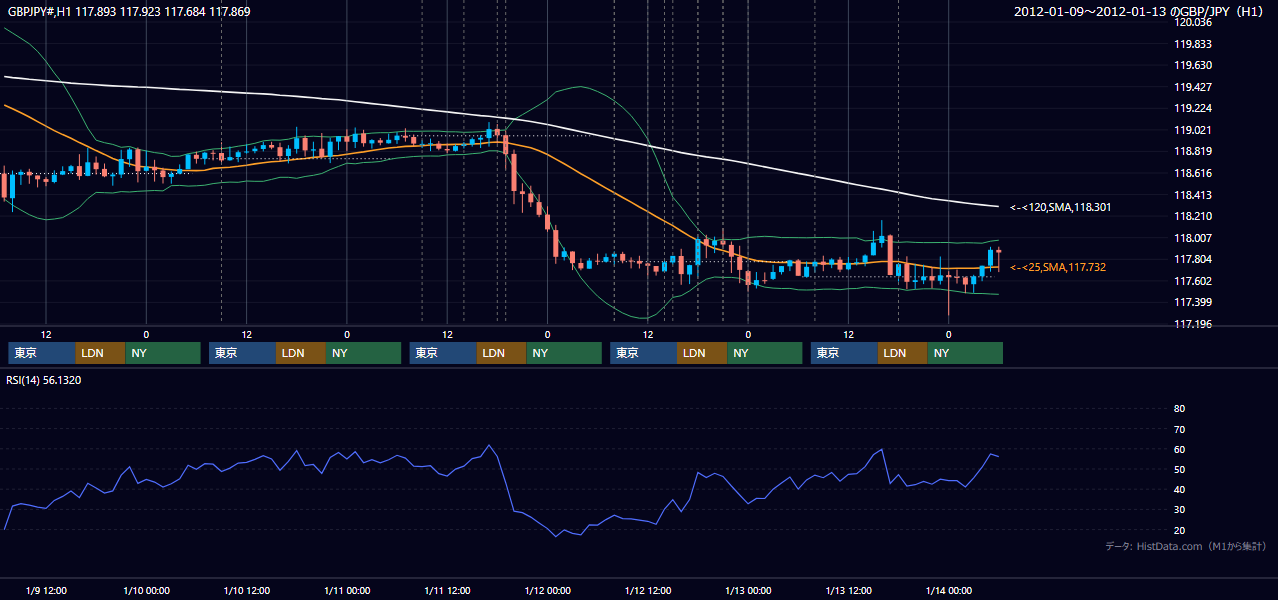Image resolution: width=1278 pixels, height=600 pixels.
Task: Select the NY session bar for 1/11
Action: click(x=564, y=353)
